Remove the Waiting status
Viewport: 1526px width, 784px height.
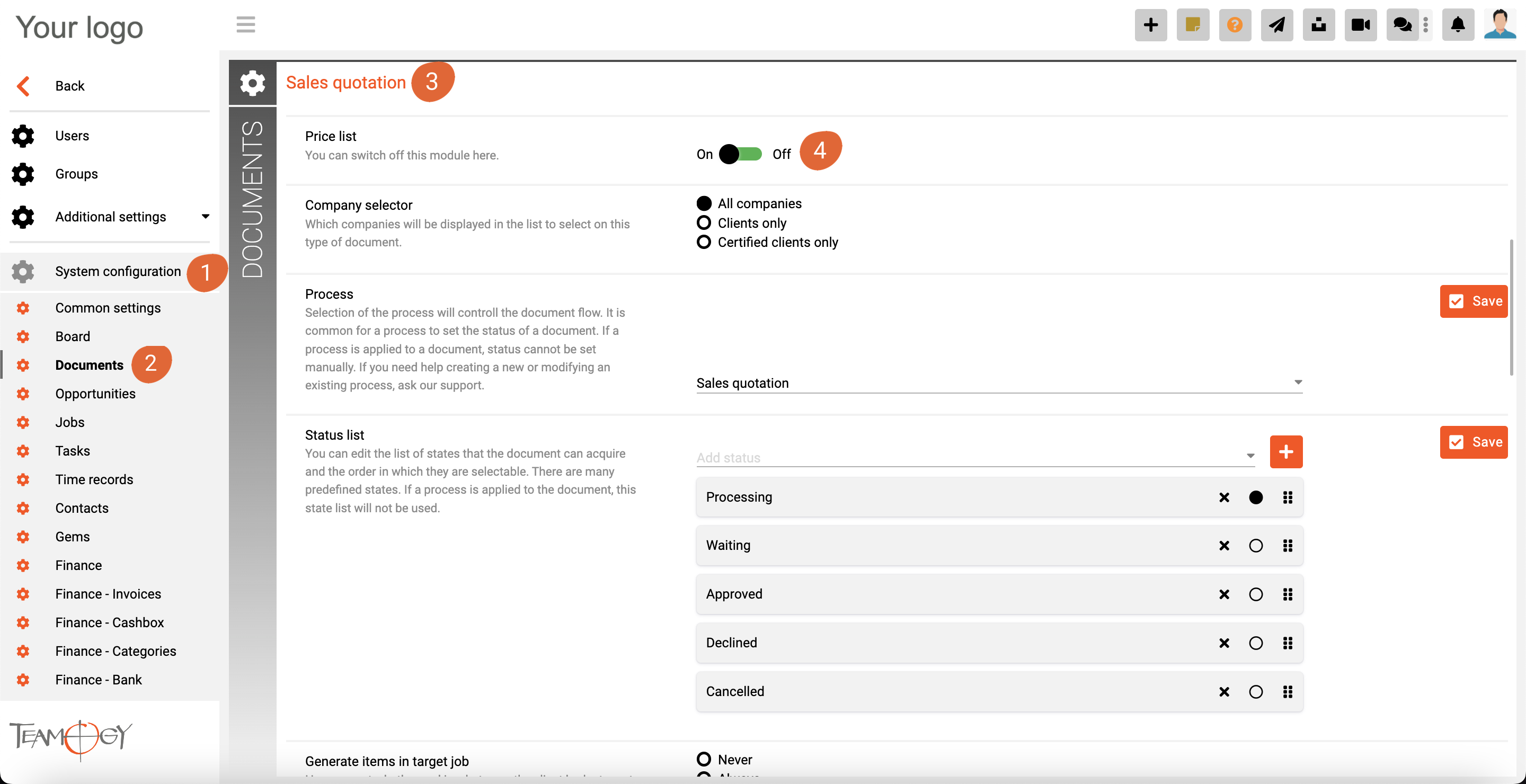coord(1224,546)
